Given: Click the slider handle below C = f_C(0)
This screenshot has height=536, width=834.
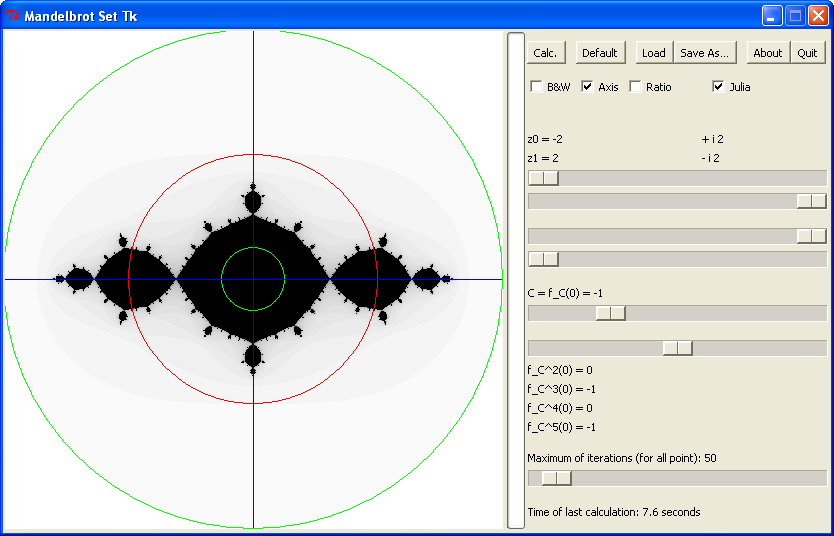Looking at the screenshot, I should point(610,313).
